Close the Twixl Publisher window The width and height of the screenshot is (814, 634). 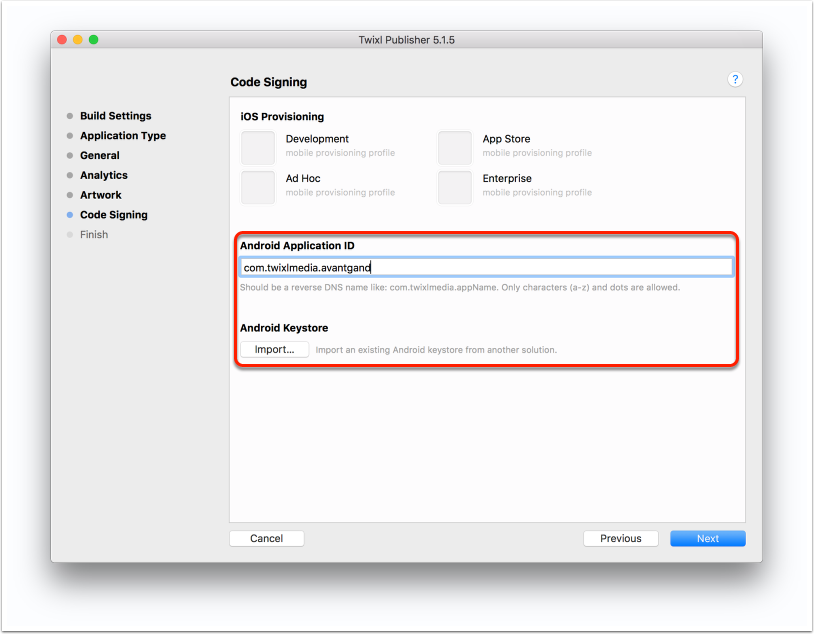click(62, 39)
